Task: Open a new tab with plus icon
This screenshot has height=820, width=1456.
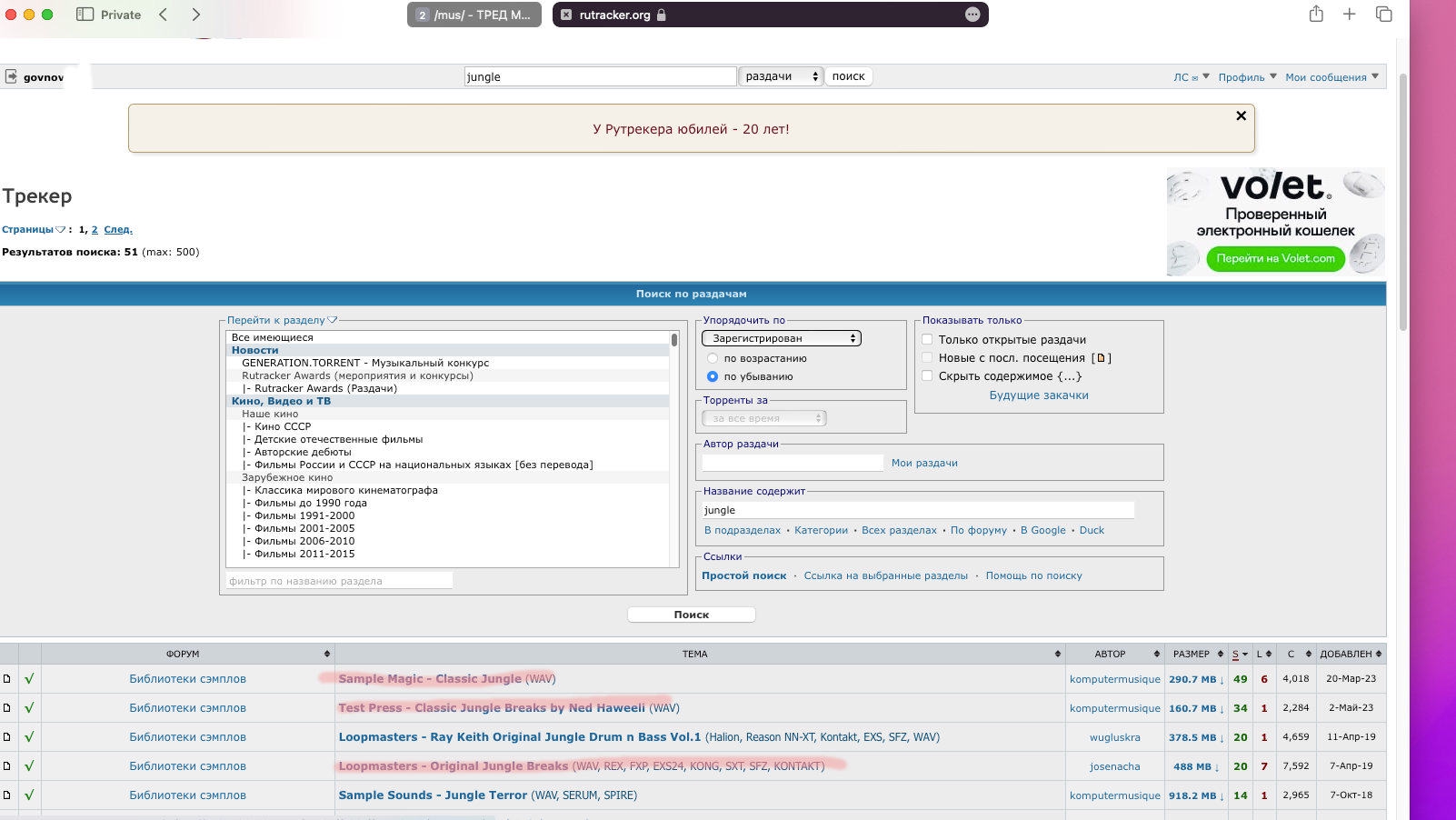Action: 1350,15
